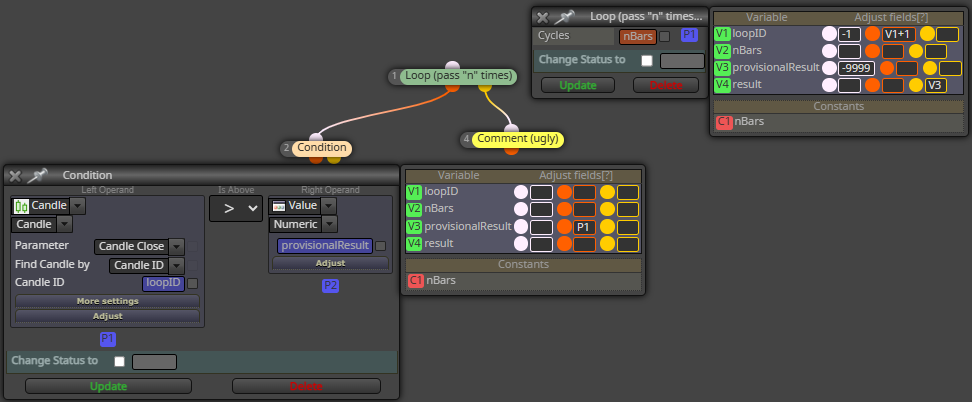
Task: Click the white input dot above the Comment node
Action: (x=511, y=129)
